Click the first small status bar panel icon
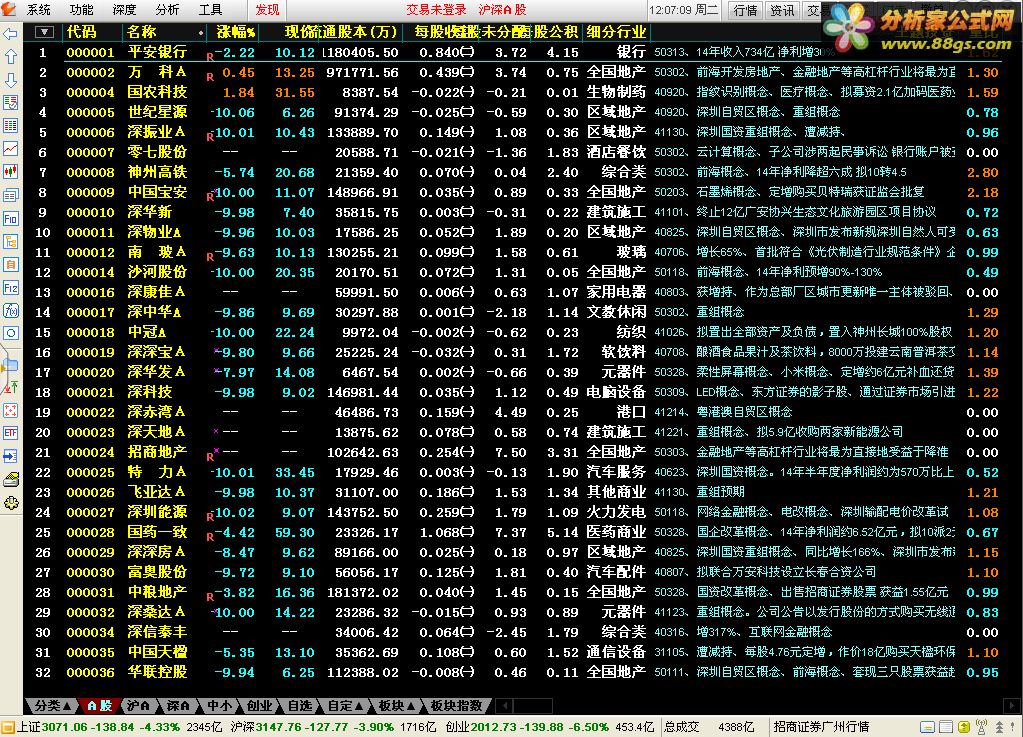This screenshot has height=737, width=1023. click(927, 727)
